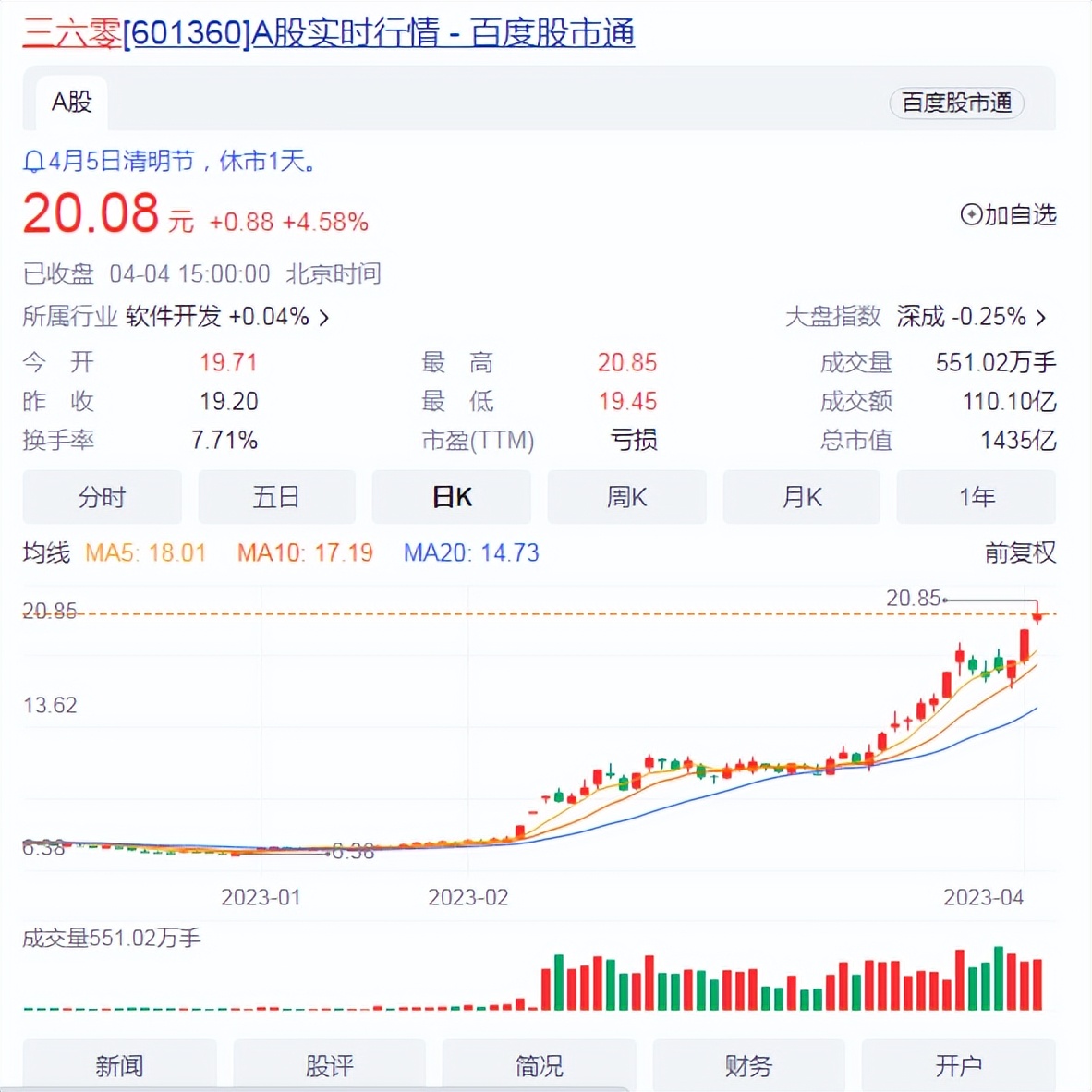Open the 周K weekly candlestick chart
Viewport: 1092px width, 1092px height.
pos(626,497)
